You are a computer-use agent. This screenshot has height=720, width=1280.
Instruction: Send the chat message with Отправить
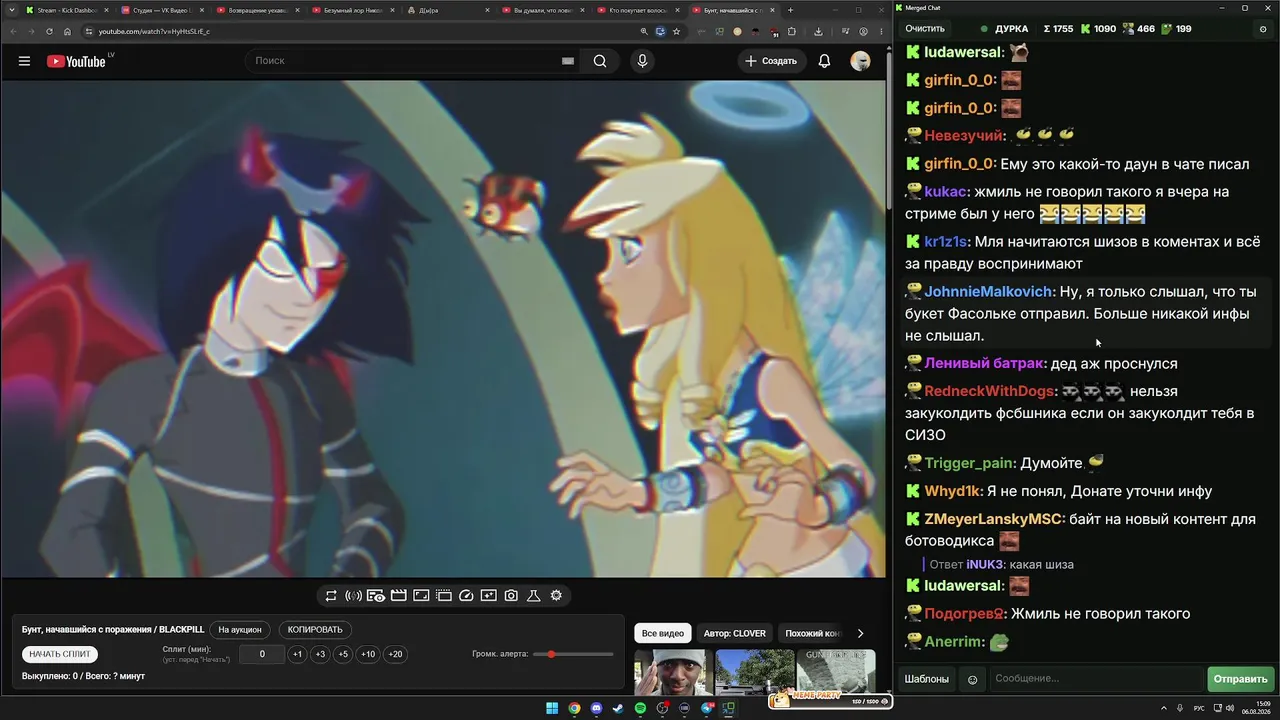(x=1241, y=679)
